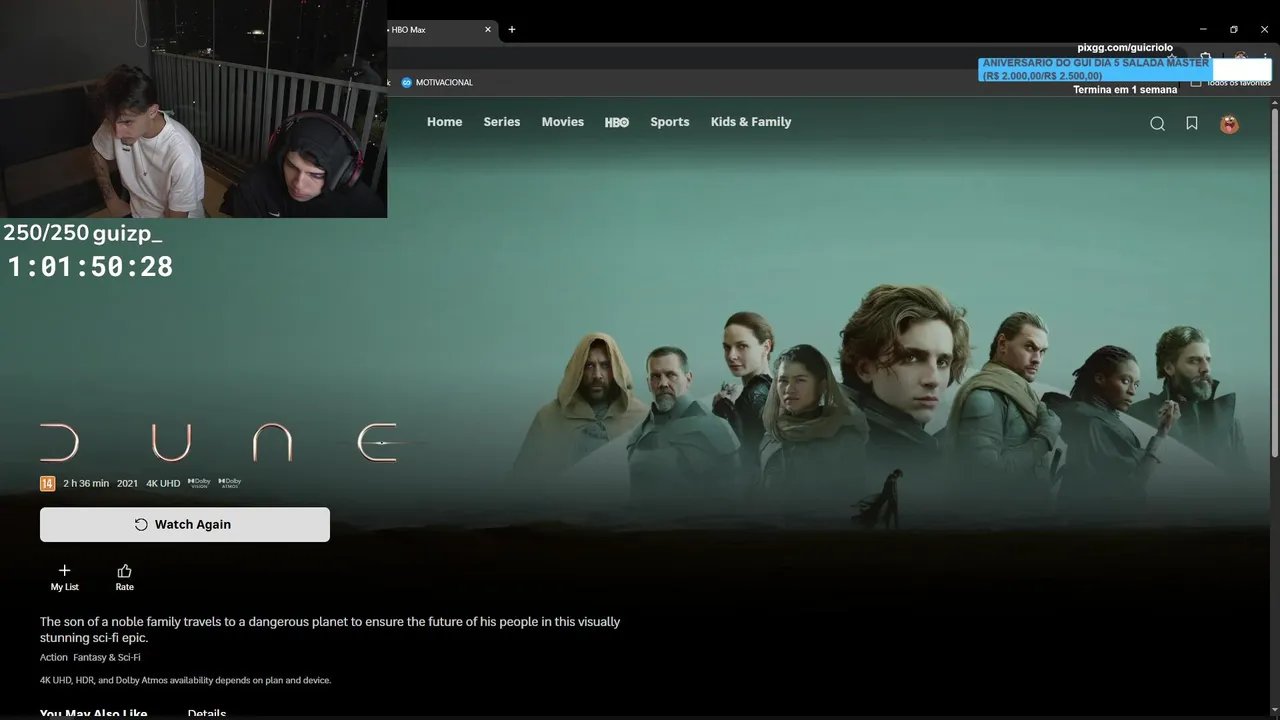Click the Fantasy & Sci-Fi genre link
1280x720 pixels.
point(107,657)
